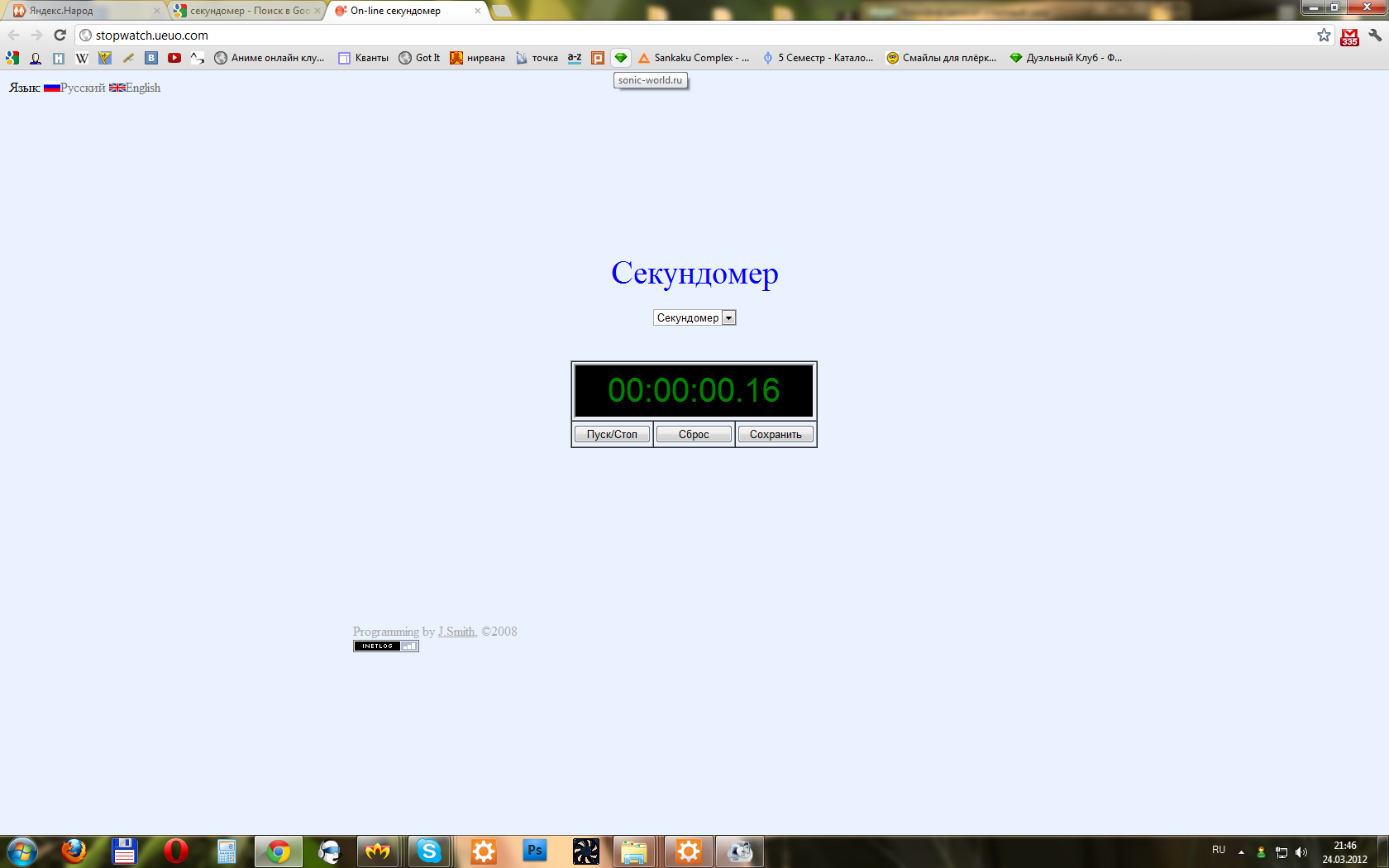Open the 5 Семестр bookmark
The width and height of the screenshot is (1389, 868).
[x=818, y=58]
